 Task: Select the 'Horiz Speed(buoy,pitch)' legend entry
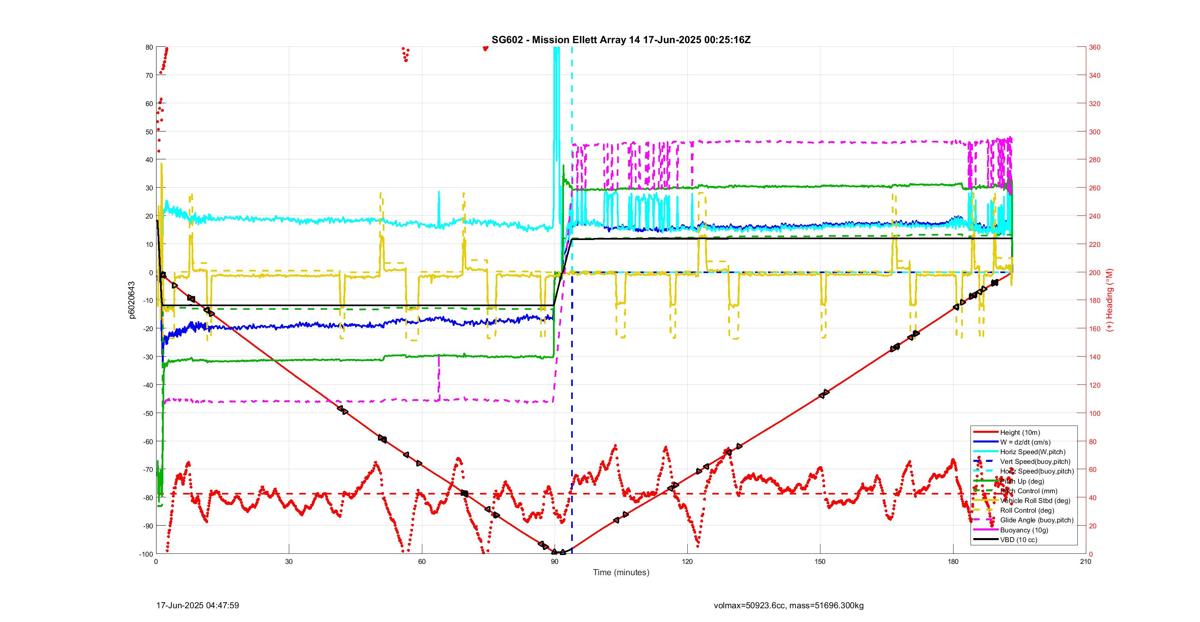1037,471
